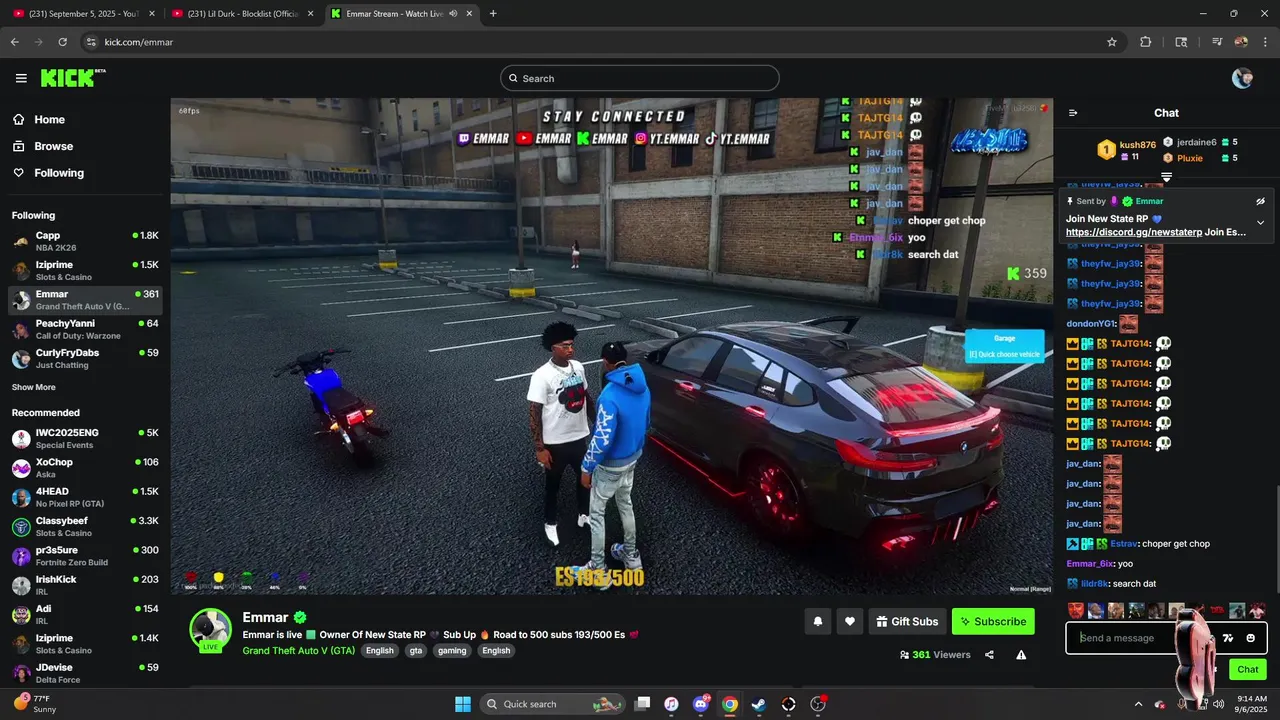
Task: Click the browser address bar URL
Action: 139,42
